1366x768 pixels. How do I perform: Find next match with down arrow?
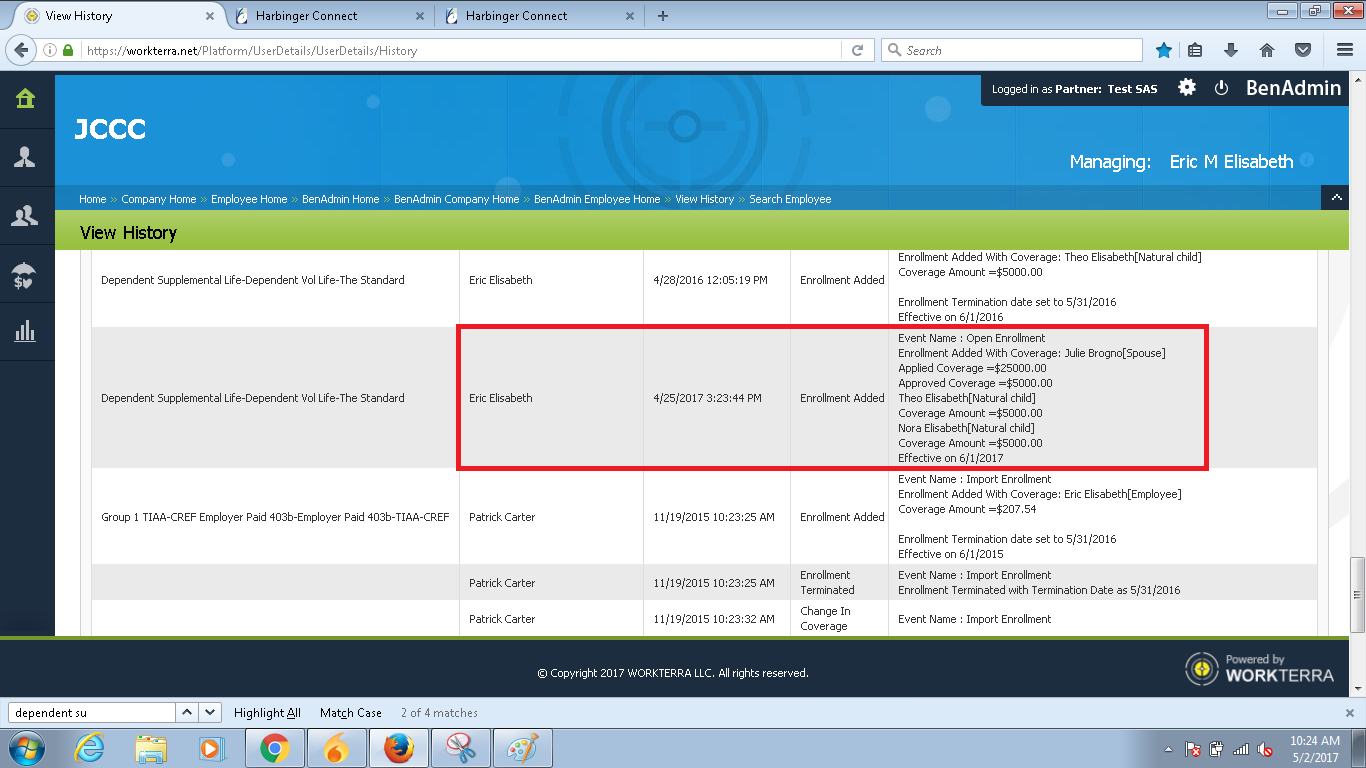tap(210, 713)
